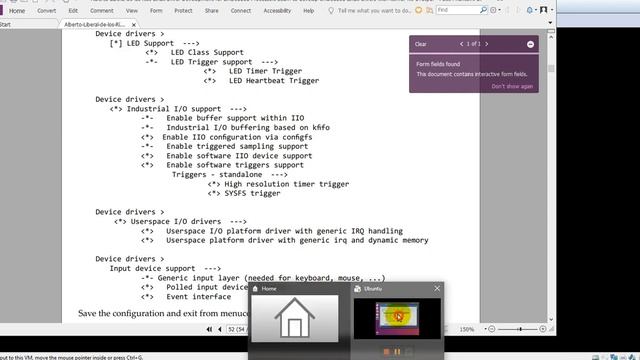640x360 pixels.
Task: Open the Comment ribbon tab
Action: pos(102,11)
